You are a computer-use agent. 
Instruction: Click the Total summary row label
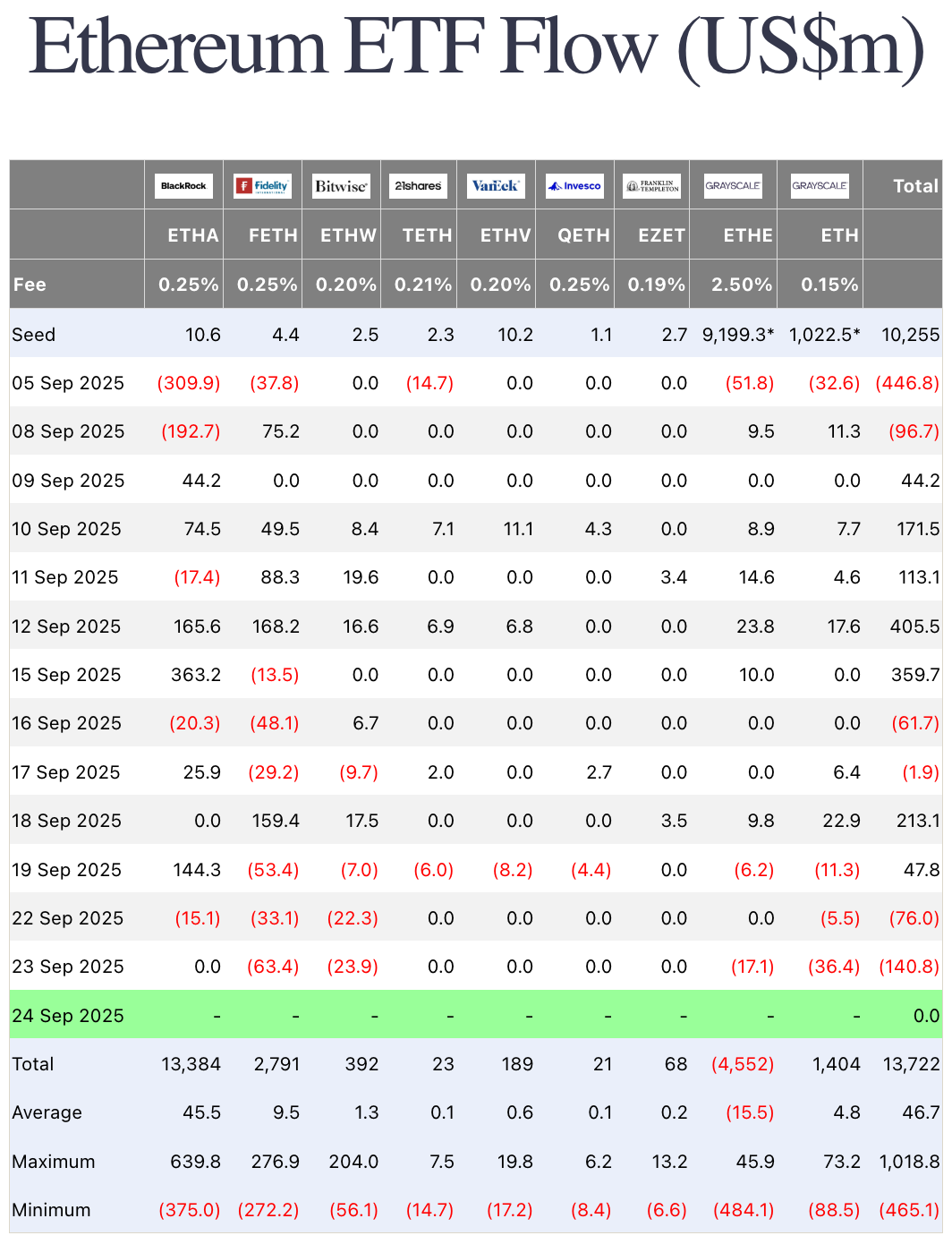tap(33, 1064)
